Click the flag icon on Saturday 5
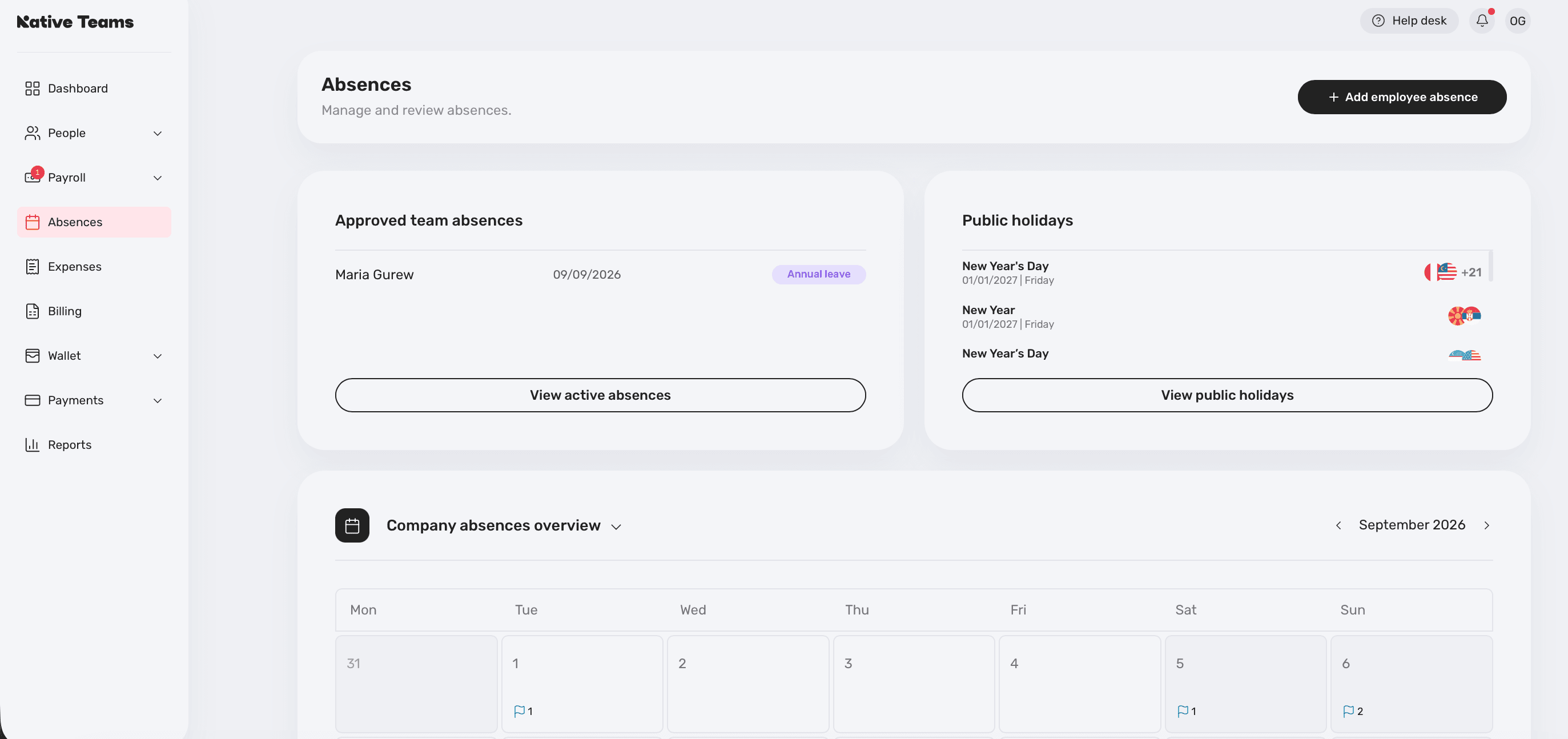The image size is (1568, 739). point(1183,711)
